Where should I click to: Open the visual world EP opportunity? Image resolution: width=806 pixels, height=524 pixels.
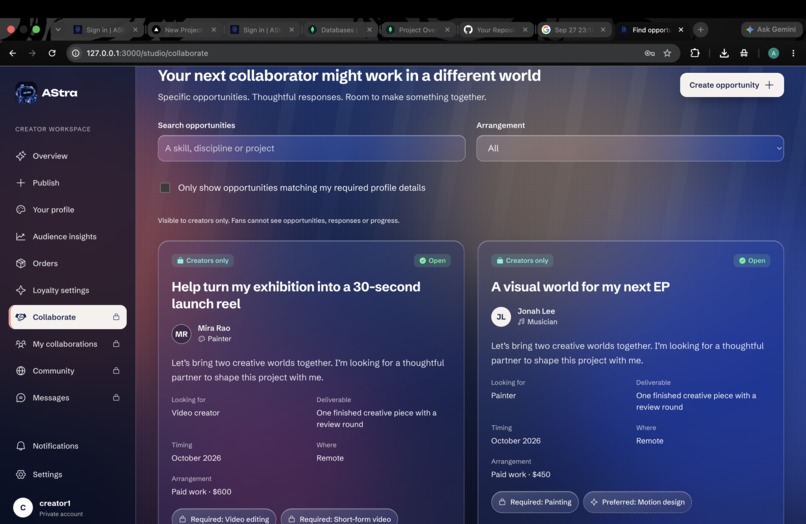(580, 287)
